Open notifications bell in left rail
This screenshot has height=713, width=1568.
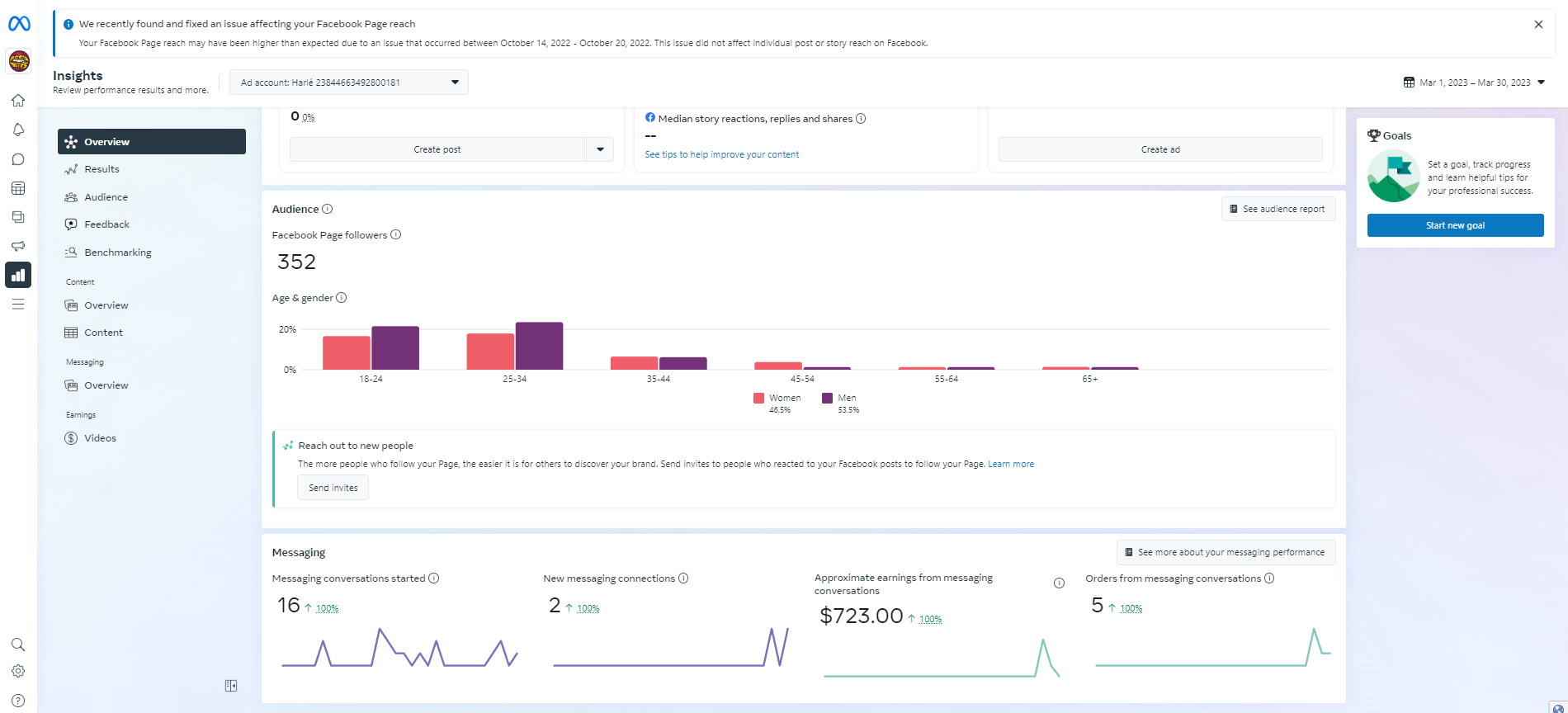[x=18, y=130]
